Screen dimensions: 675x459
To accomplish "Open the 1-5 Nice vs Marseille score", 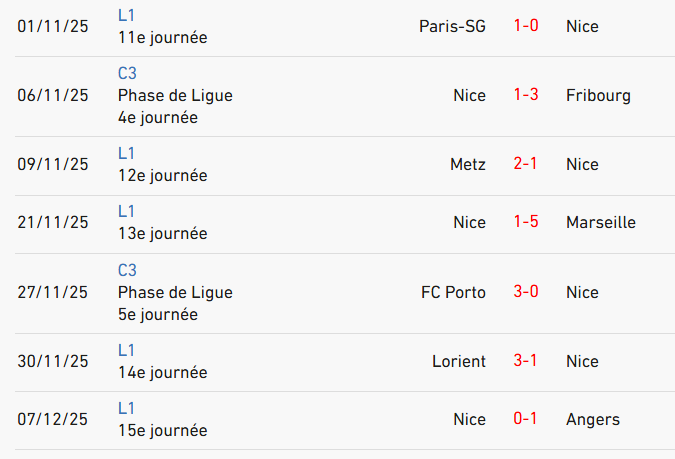I will point(526,222).
